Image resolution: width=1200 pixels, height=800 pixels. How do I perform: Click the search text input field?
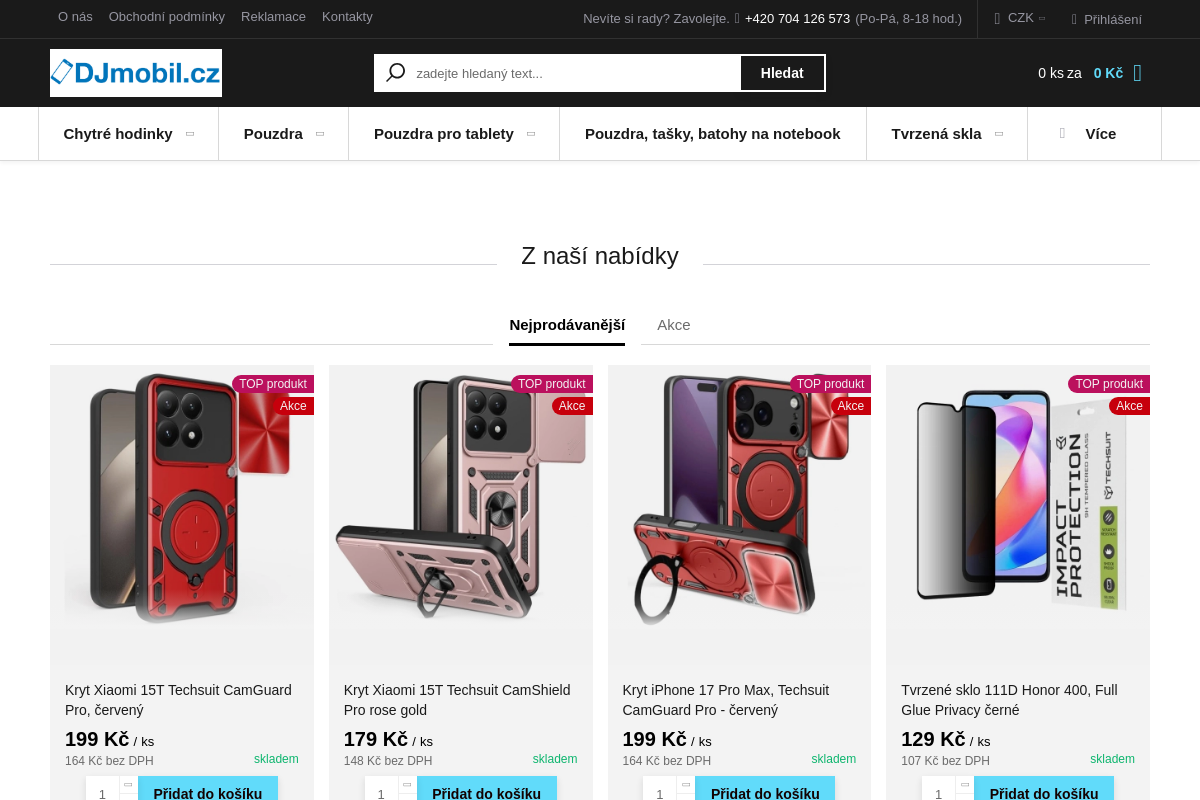tap(575, 73)
